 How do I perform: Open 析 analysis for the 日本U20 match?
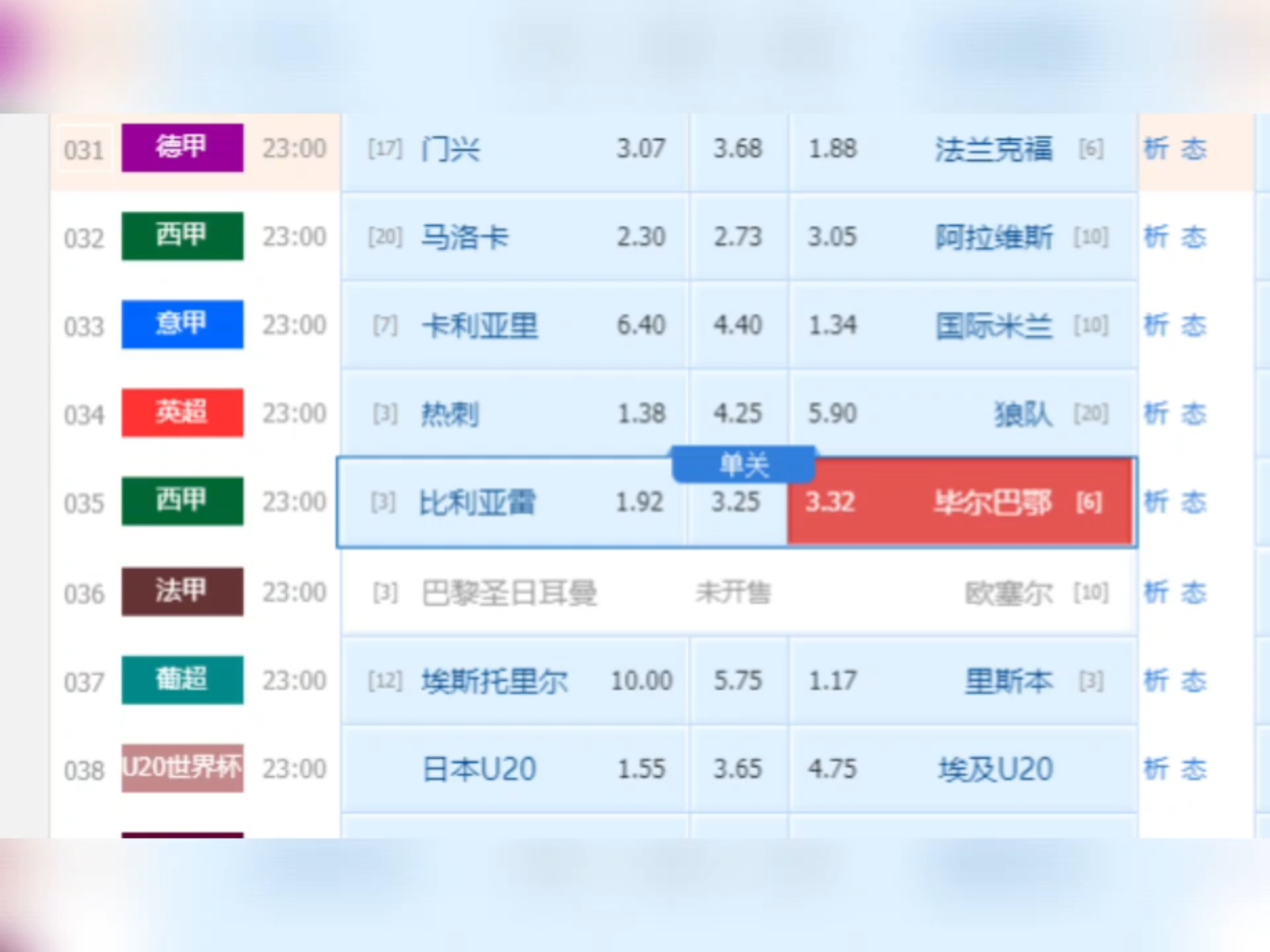[x=1156, y=769]
